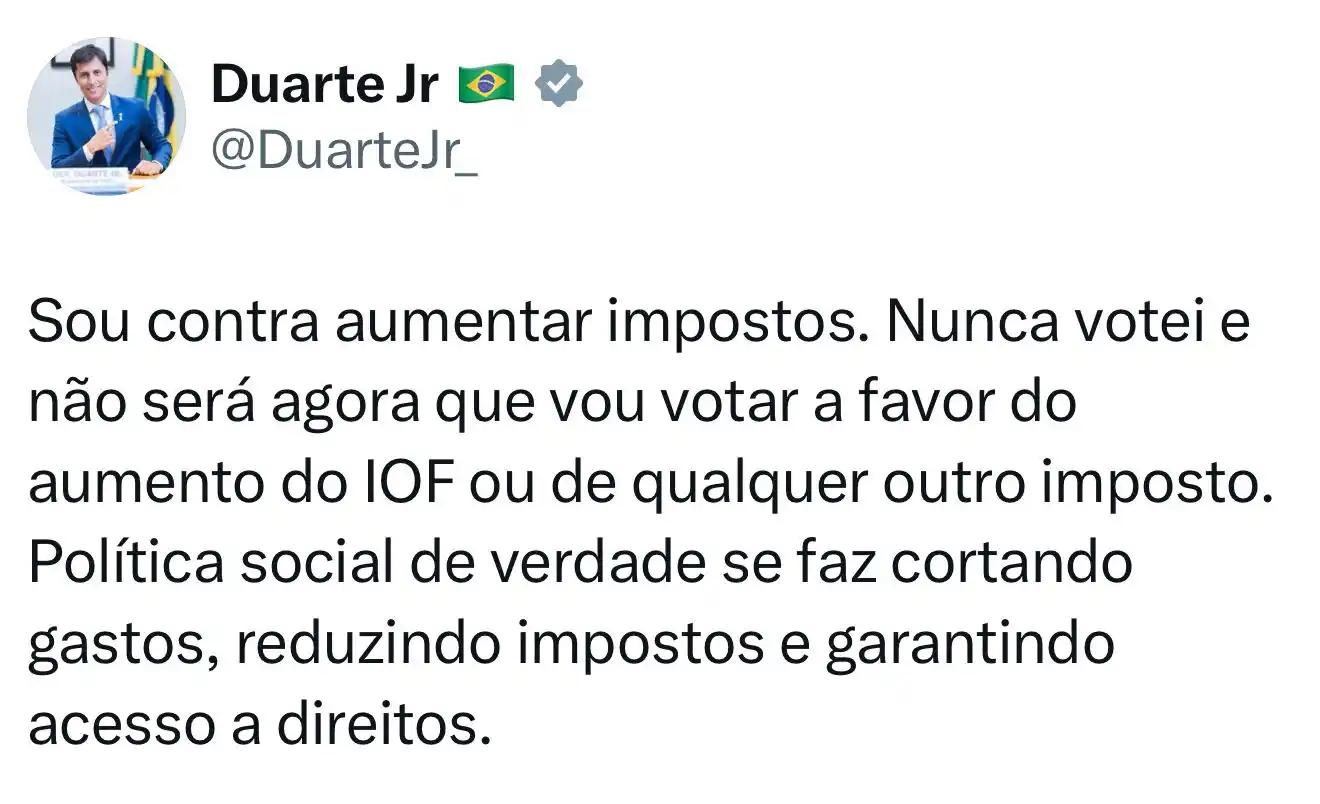The width and height of the screenshot is (1320, 804).
Task: Click the Duarte Jr display name
Action: click(x=325, y=85)
